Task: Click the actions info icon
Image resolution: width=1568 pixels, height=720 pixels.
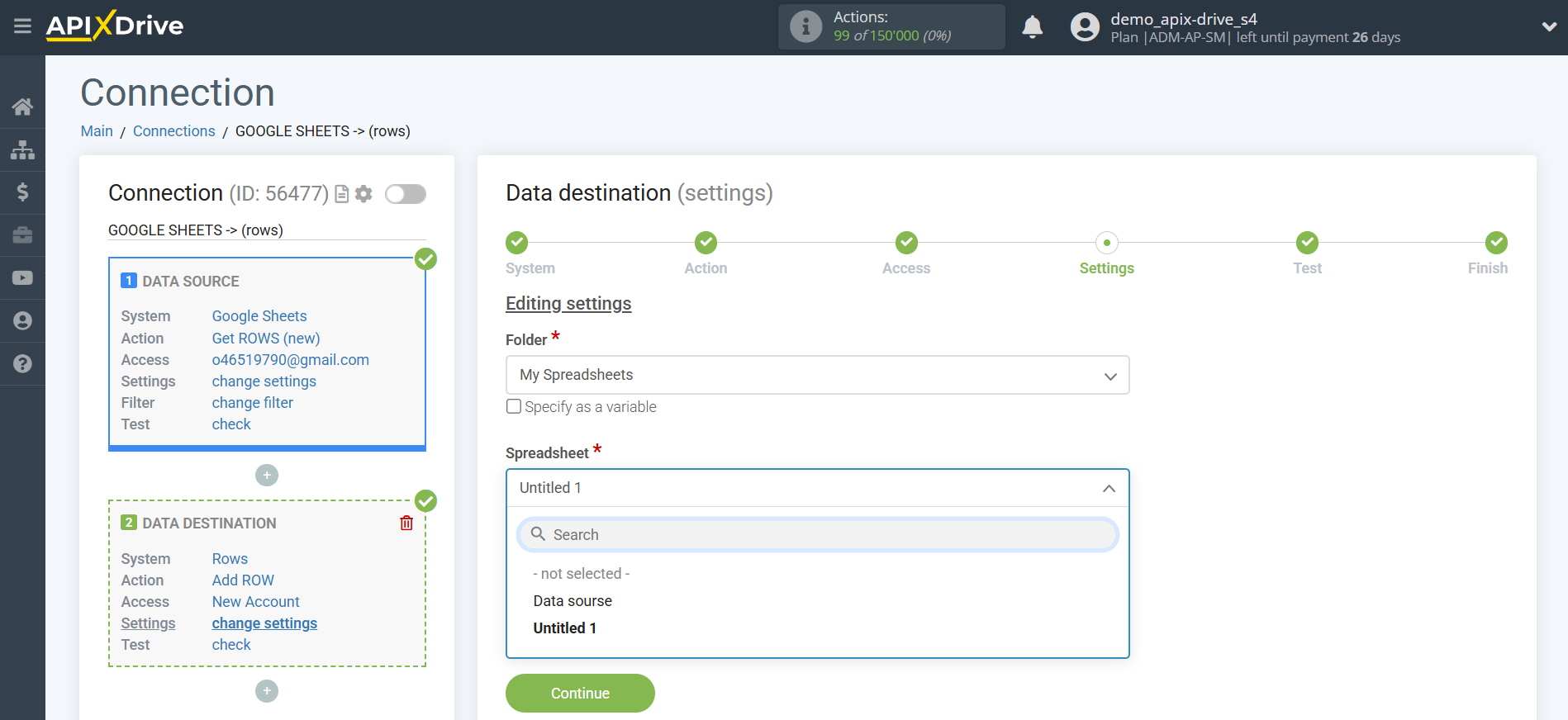Action: (805, 26)
